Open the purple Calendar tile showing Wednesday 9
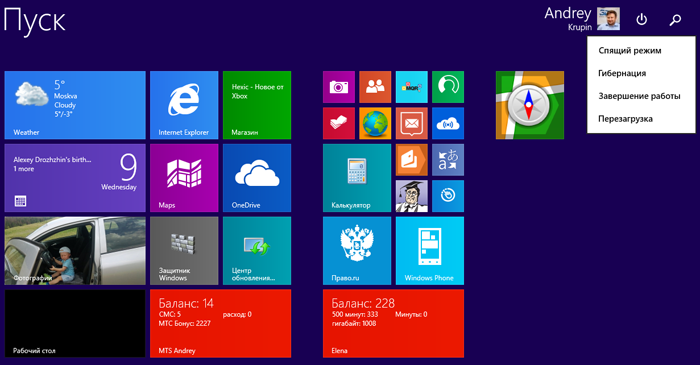 [x=75, y=178]
